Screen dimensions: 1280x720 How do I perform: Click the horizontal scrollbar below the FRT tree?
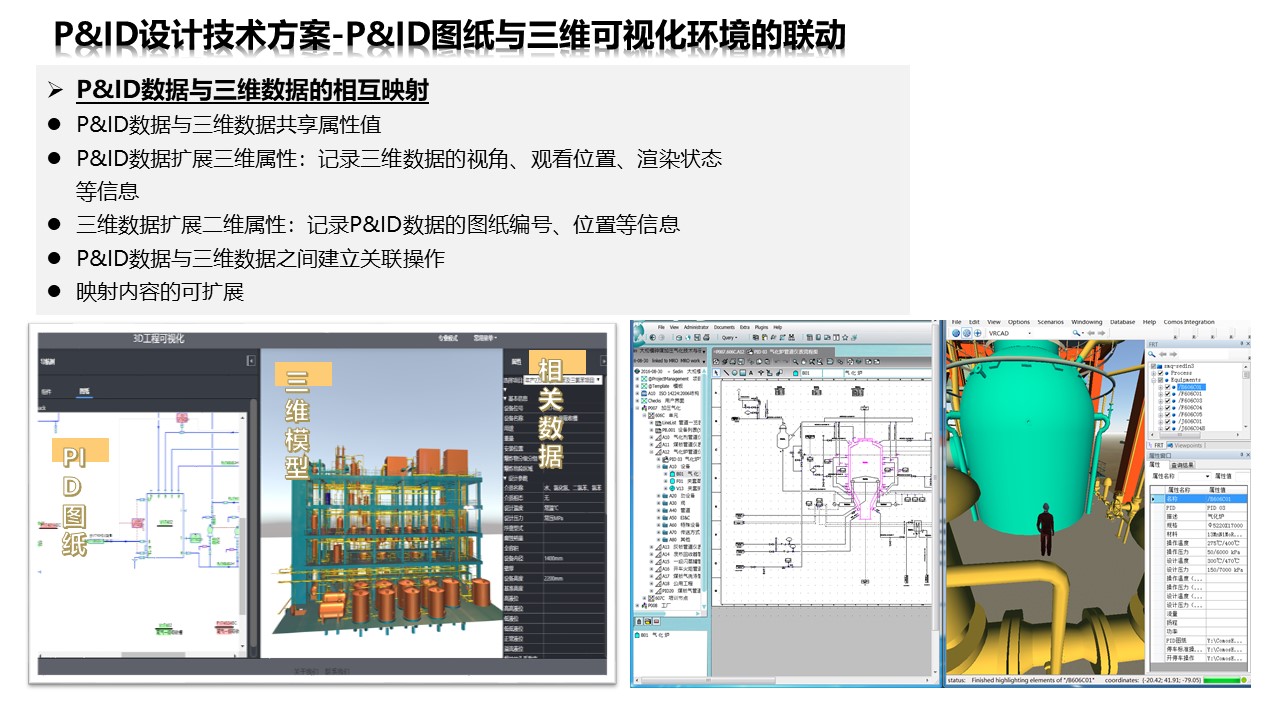tap(1181, 434)
